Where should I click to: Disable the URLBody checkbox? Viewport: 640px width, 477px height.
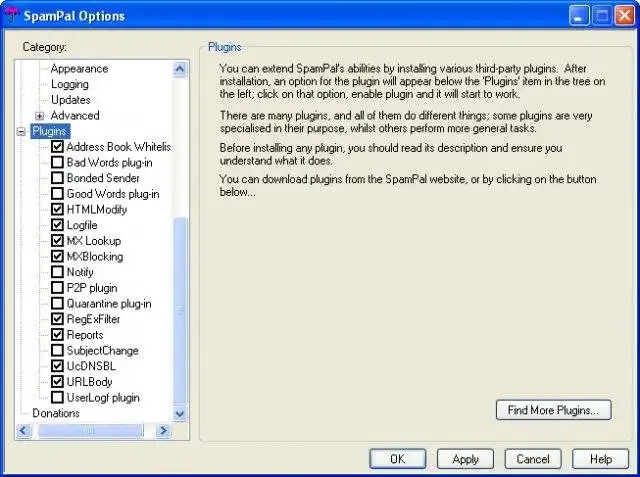(x=57, y=382)
